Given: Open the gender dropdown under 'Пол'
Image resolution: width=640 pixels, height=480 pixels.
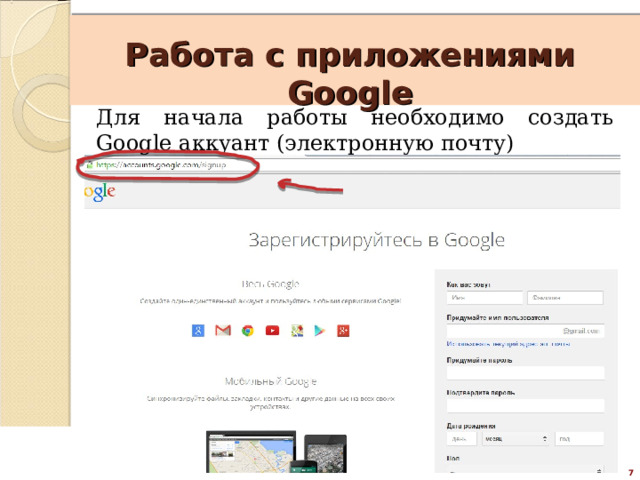Looking at the screenshot, I should (x=525, y=471).
